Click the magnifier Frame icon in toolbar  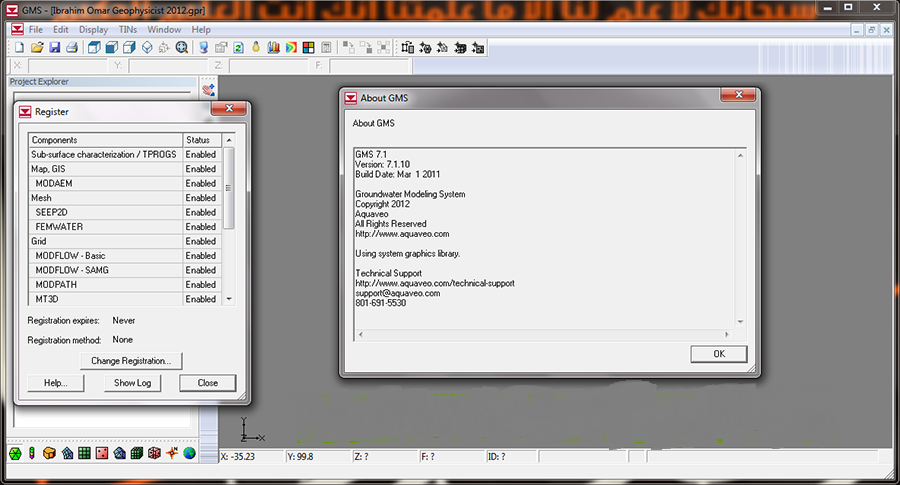[182, 48]
